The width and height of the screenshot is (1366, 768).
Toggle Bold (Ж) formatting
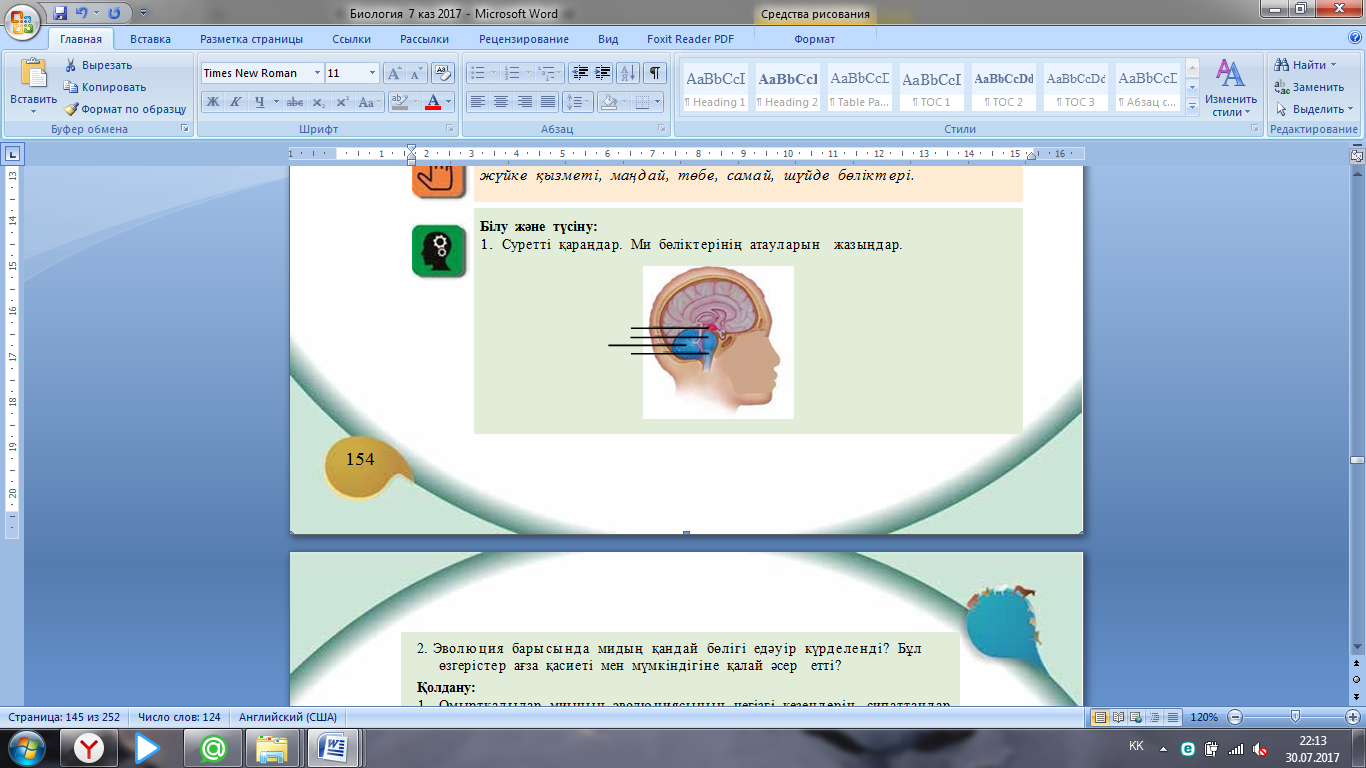tap(212, 102)
